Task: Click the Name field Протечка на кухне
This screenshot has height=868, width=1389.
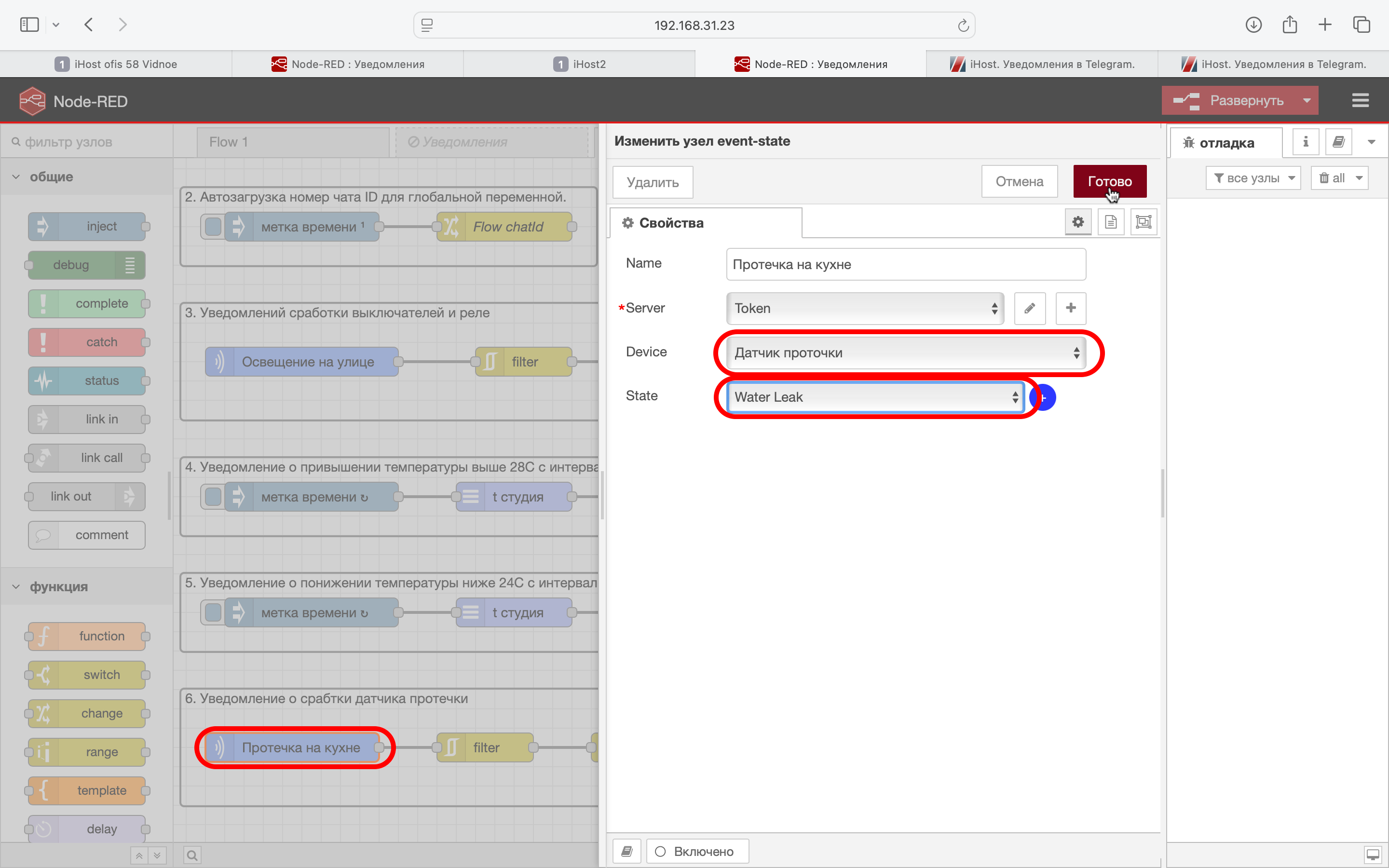Action: point(906,265)
